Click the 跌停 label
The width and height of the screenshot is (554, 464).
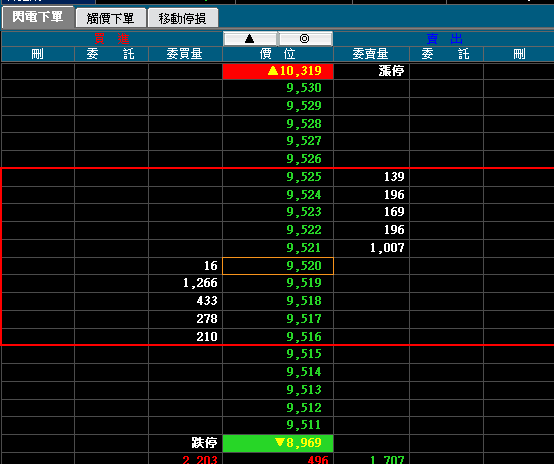pos(204,443)
